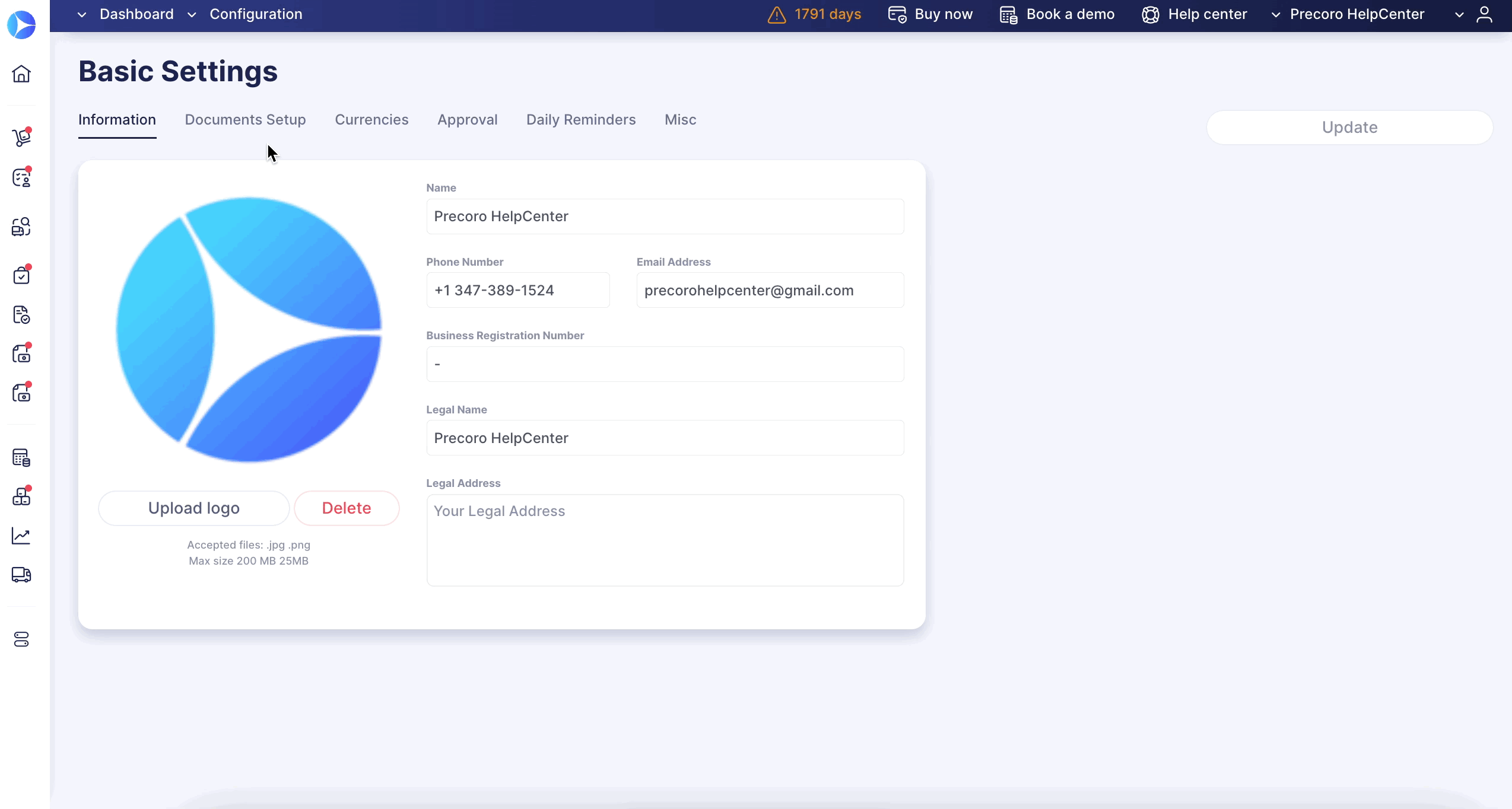Viewport: 1512px width, 809px height.
Task: Click the 'Business Registration Number' label
Action: [505, 335]
